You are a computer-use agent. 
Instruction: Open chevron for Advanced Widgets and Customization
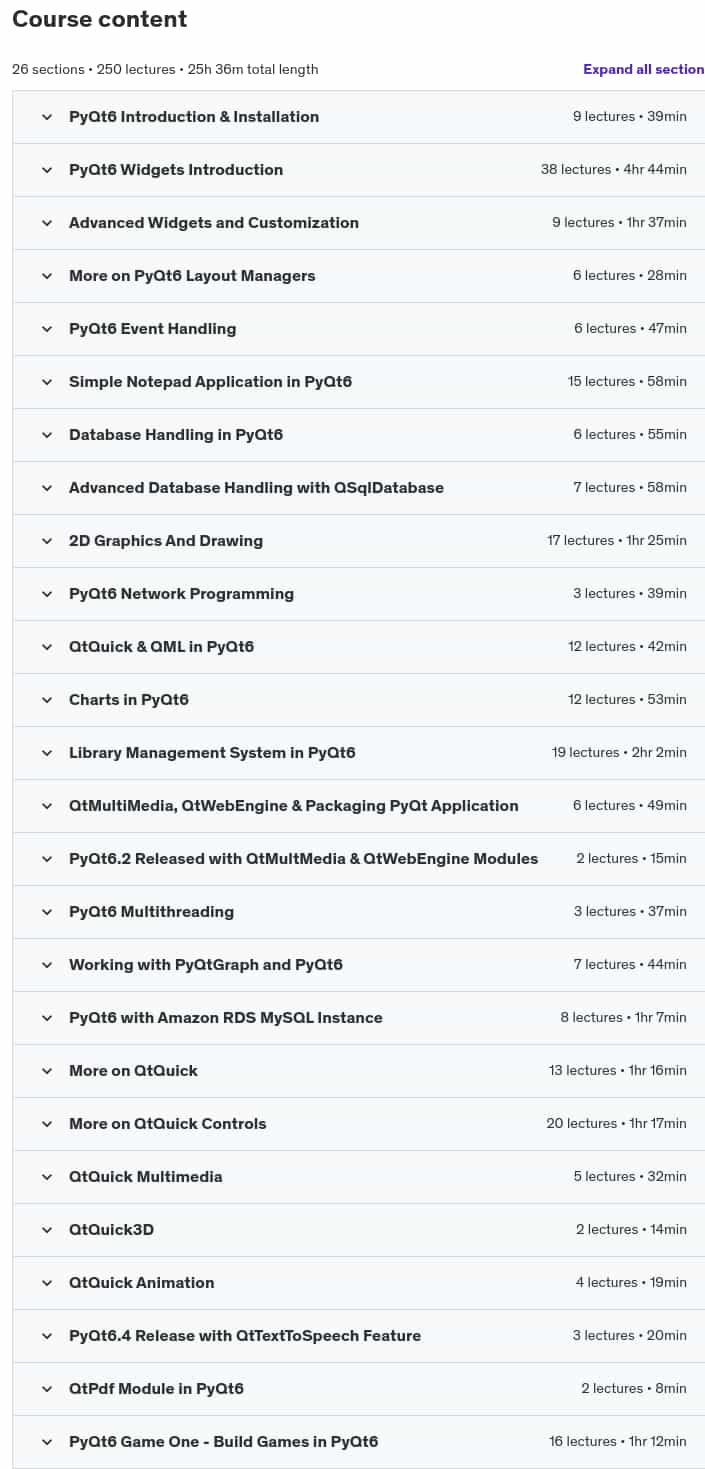[x=46, y=223]
